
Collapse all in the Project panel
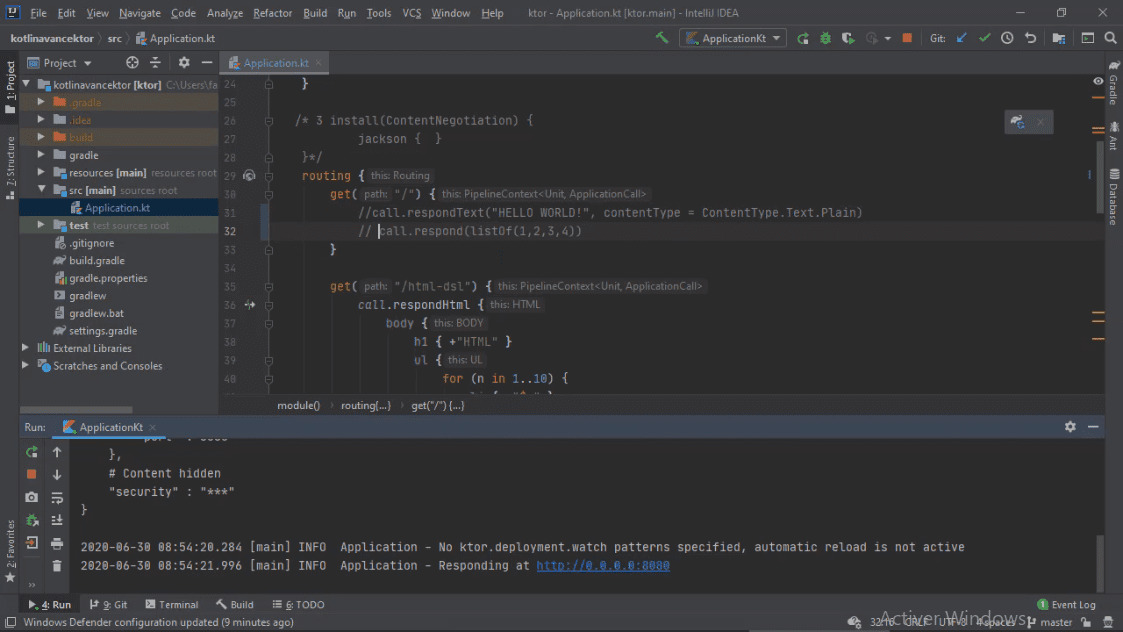[155, 63]
